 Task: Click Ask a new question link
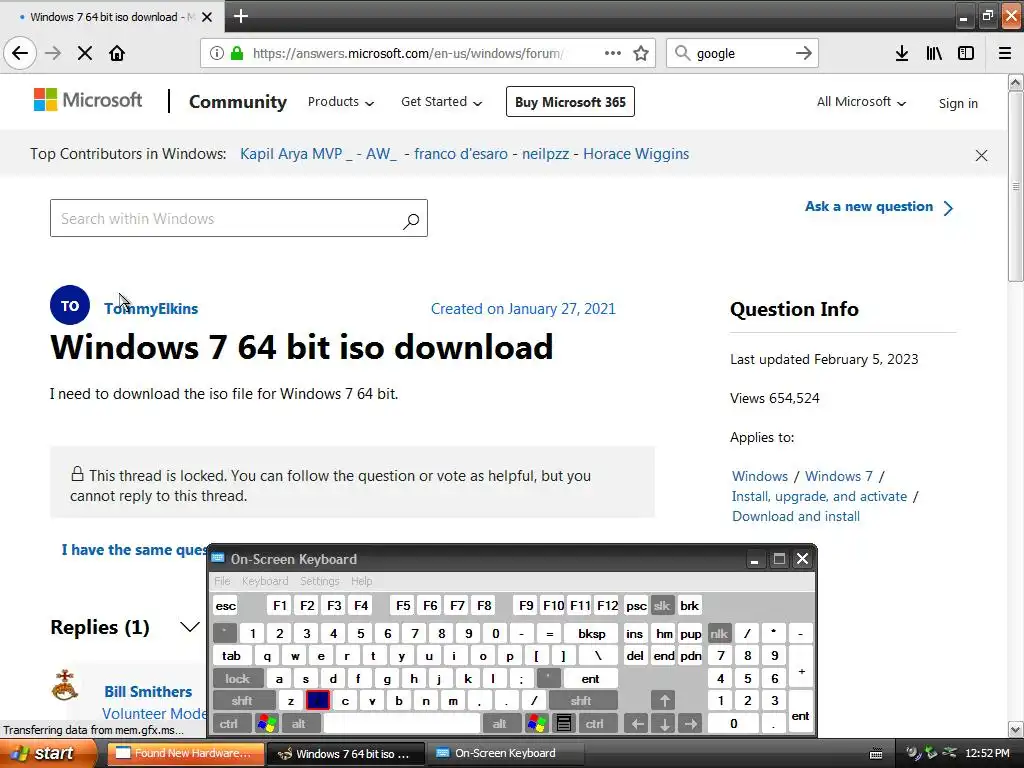click(879, 207)
